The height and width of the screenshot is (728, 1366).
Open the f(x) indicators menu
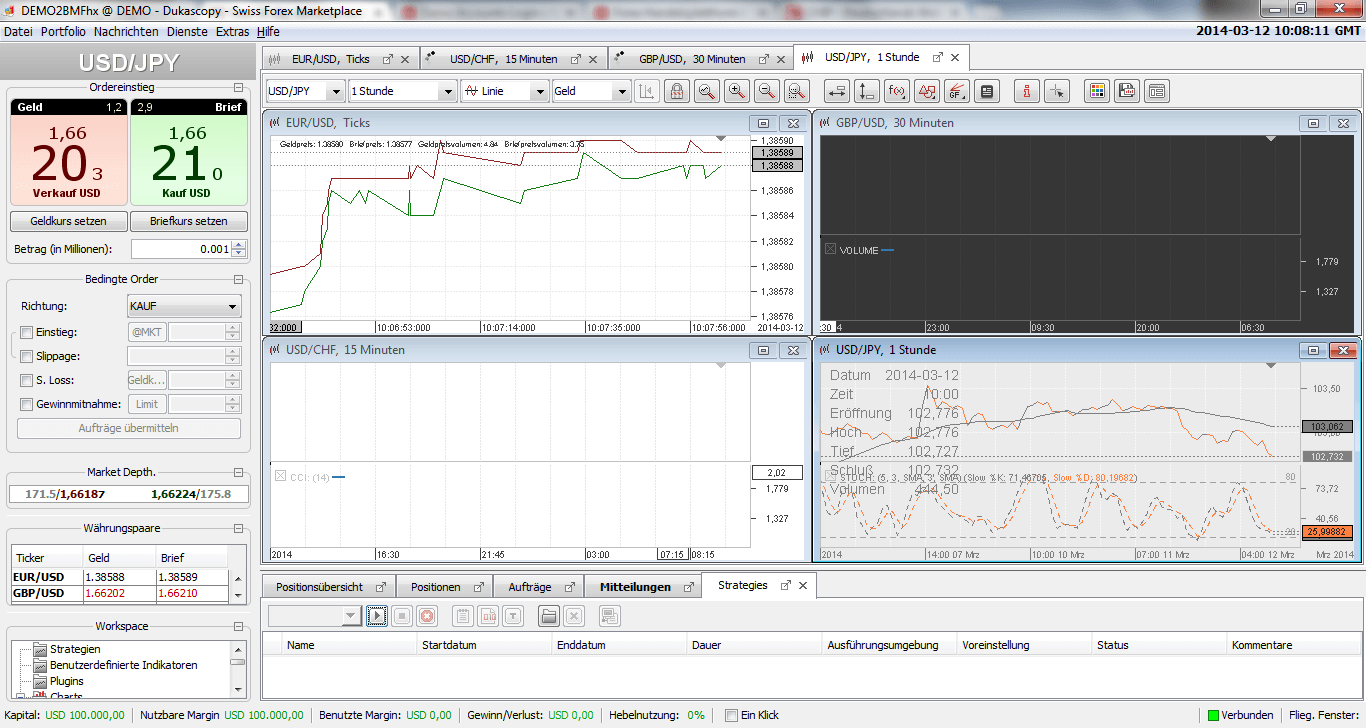897,91
